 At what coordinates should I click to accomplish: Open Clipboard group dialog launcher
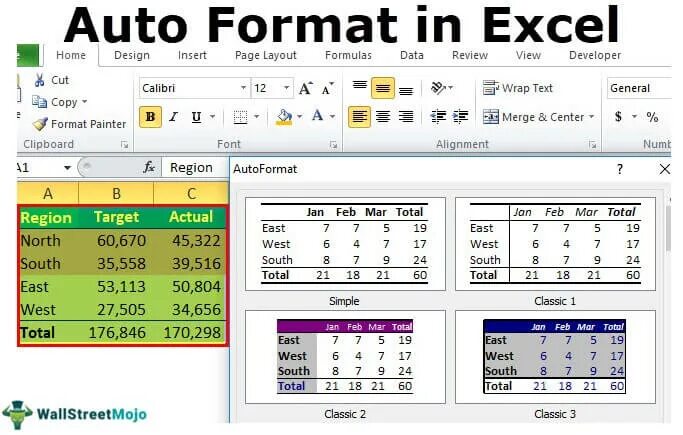125,145
